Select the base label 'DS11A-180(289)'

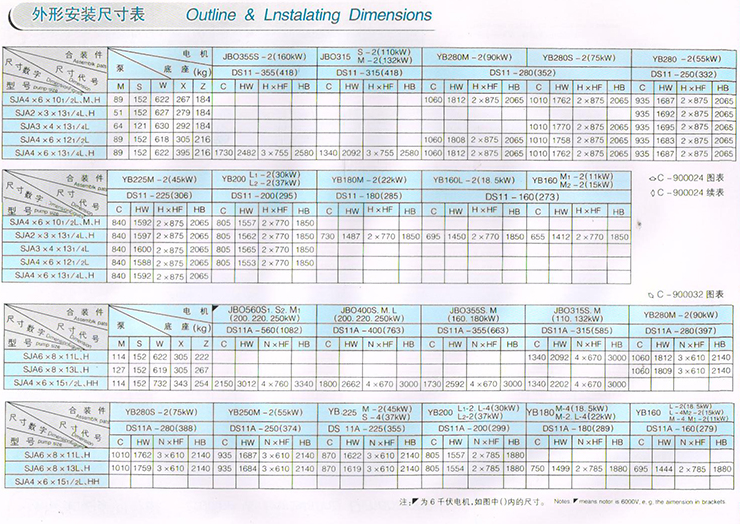click(x=578, y=428)
